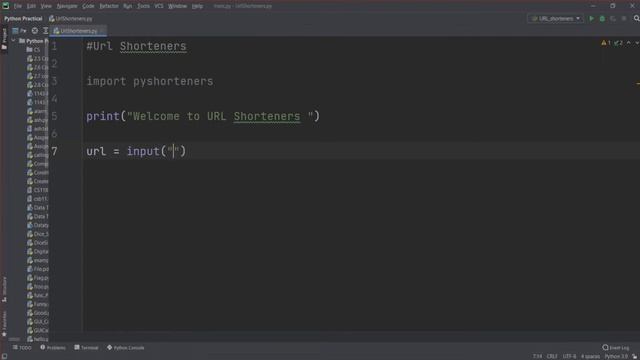Screen dimensions: 640x360
Task: Click line number 7 in the gutter
Action: 55,151
